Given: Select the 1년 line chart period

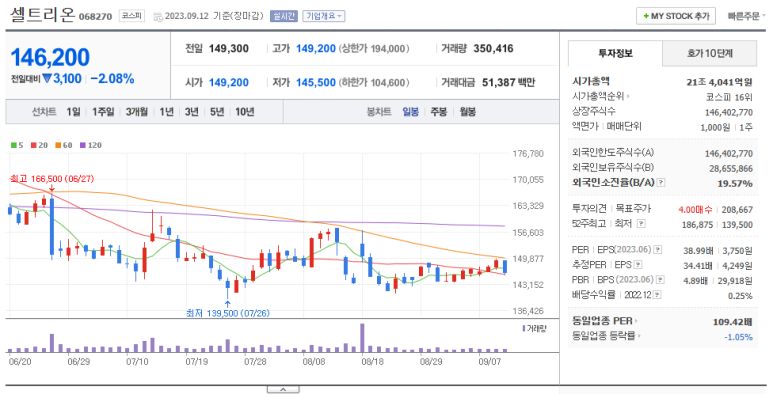Looking at the screenshot, I should [x=166, y=112].
